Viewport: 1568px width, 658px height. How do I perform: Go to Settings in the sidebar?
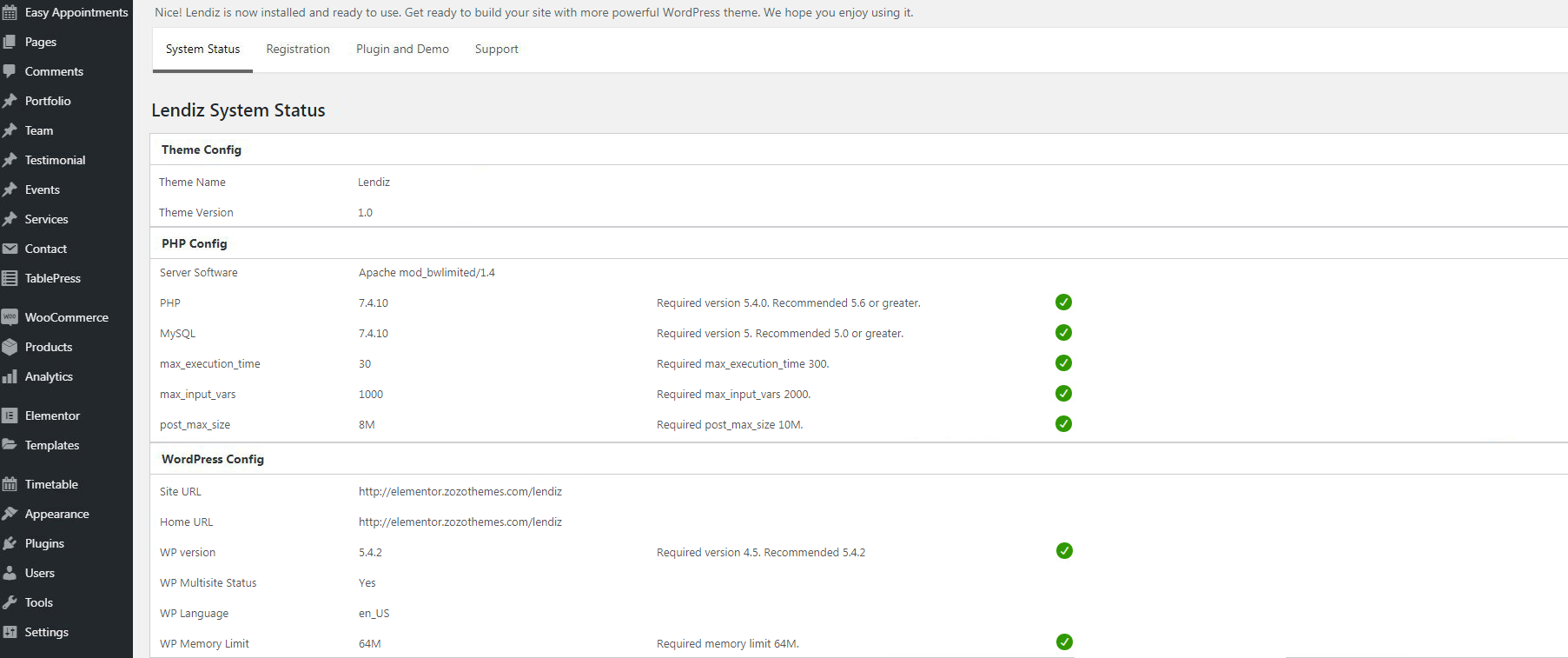(x=46, y=632)
